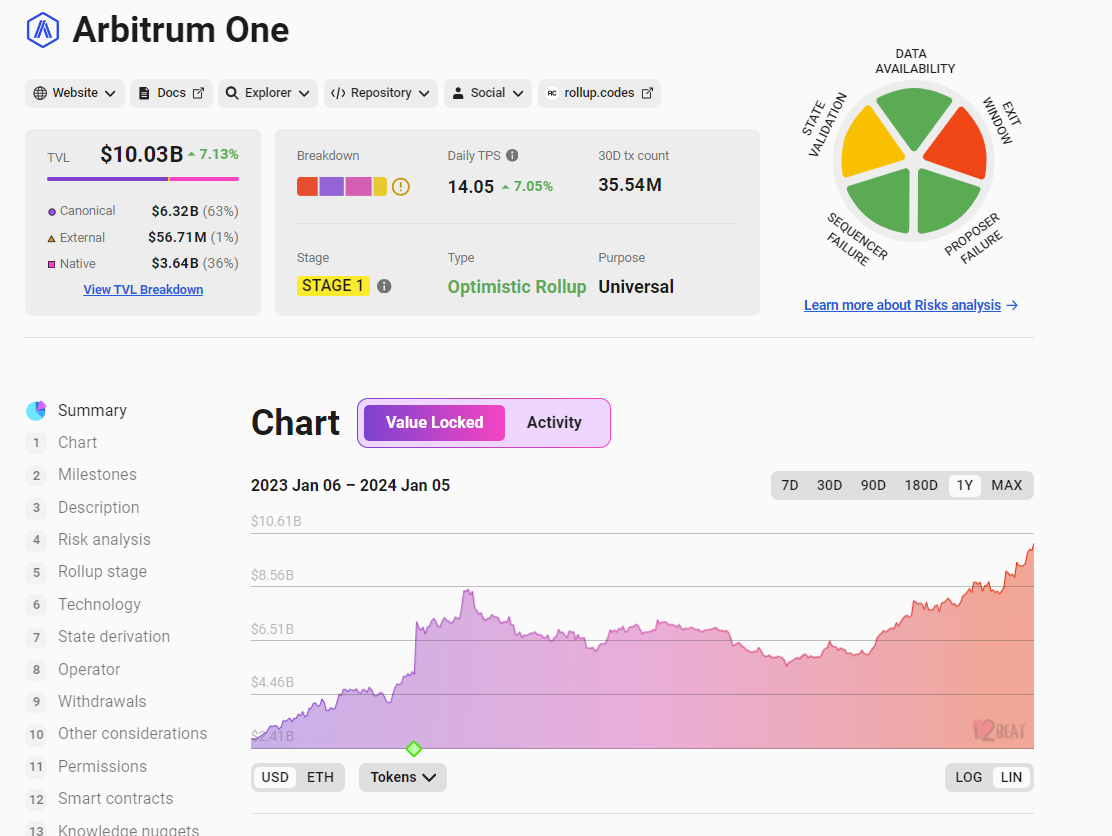Click the code brackets icon on Repository
1112x836 pixels.
338,93
